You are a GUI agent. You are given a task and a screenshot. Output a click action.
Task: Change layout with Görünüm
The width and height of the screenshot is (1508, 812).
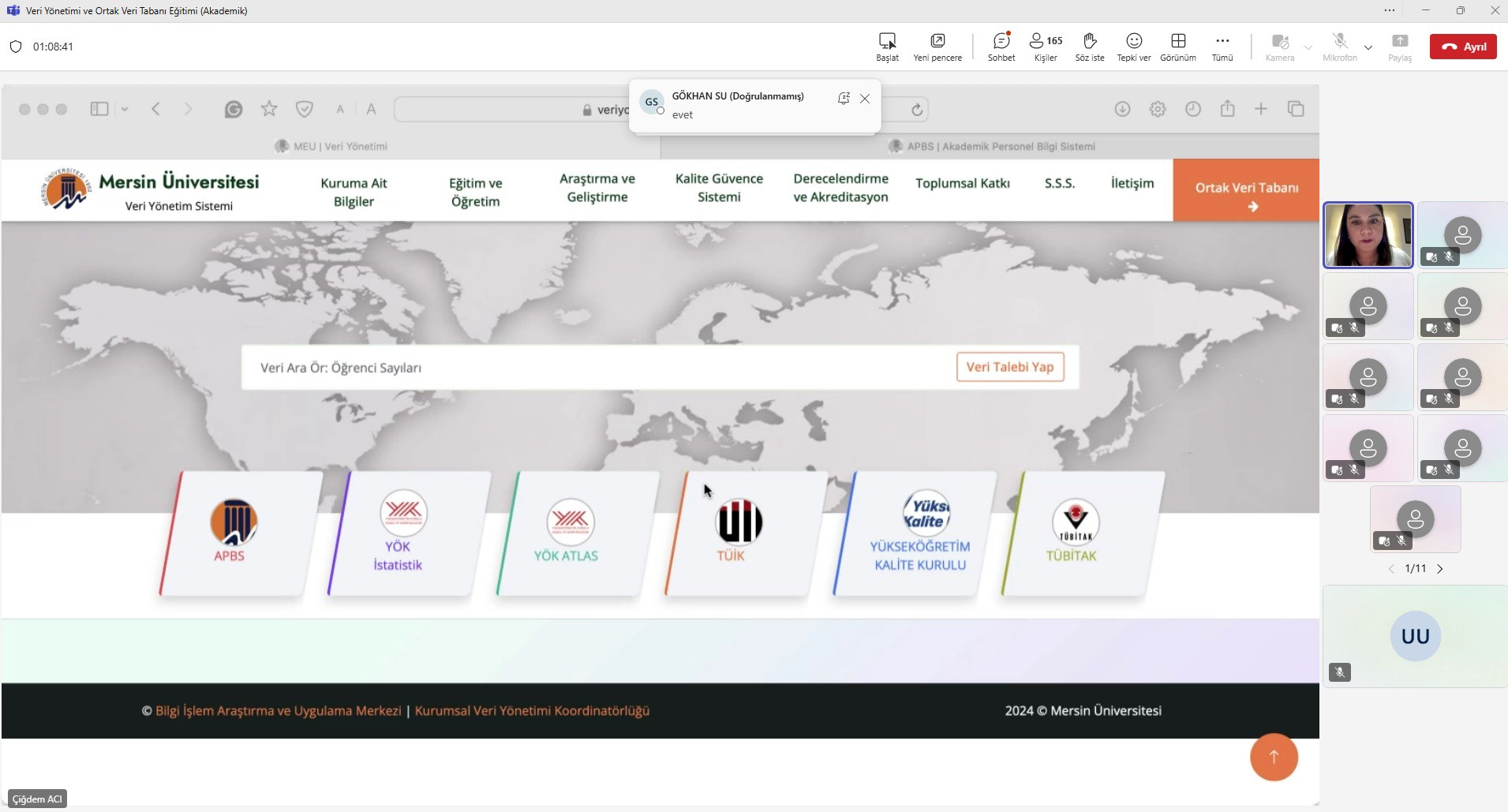pos(1178,47)
